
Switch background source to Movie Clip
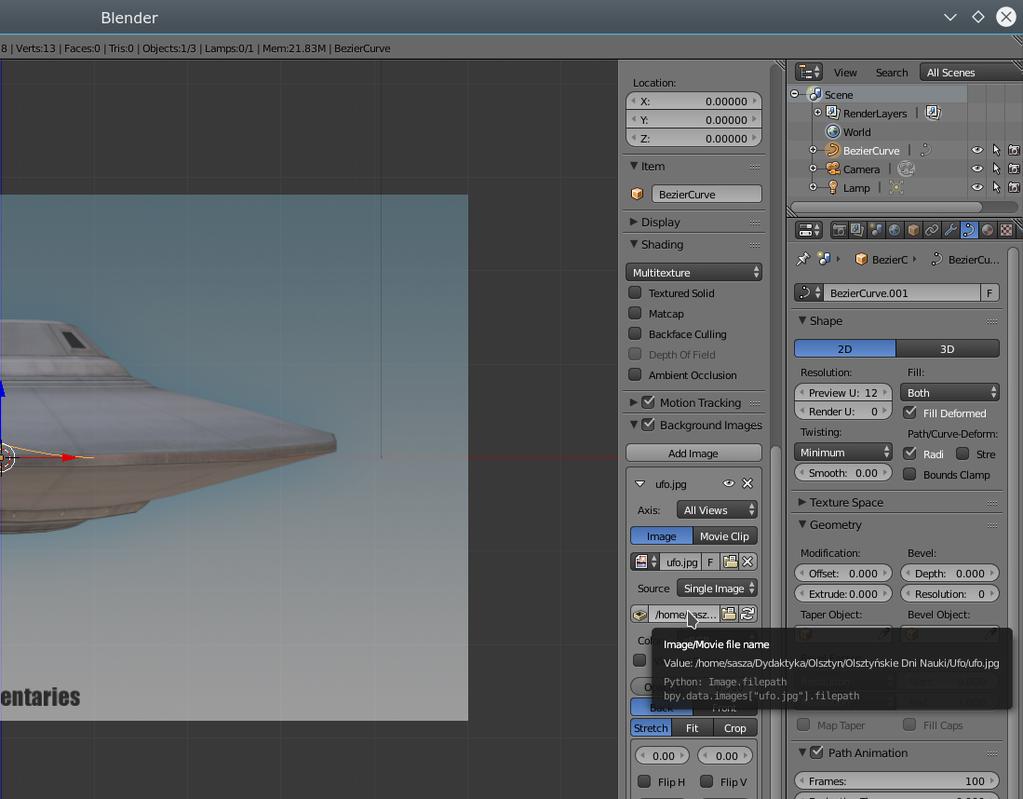point(724,536)
